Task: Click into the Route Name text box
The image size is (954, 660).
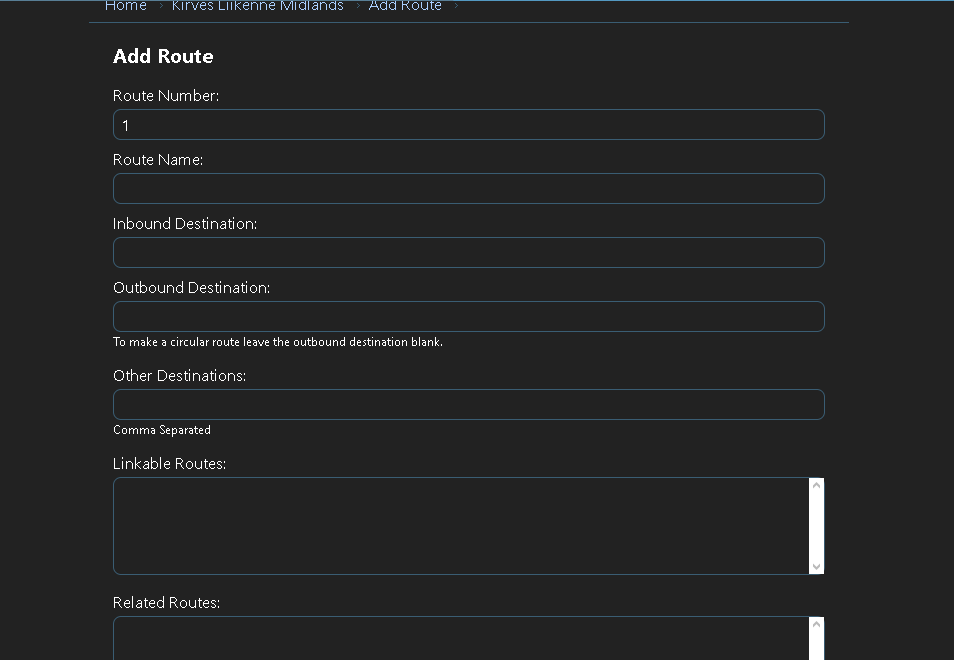Action: (x=468, y=189)
